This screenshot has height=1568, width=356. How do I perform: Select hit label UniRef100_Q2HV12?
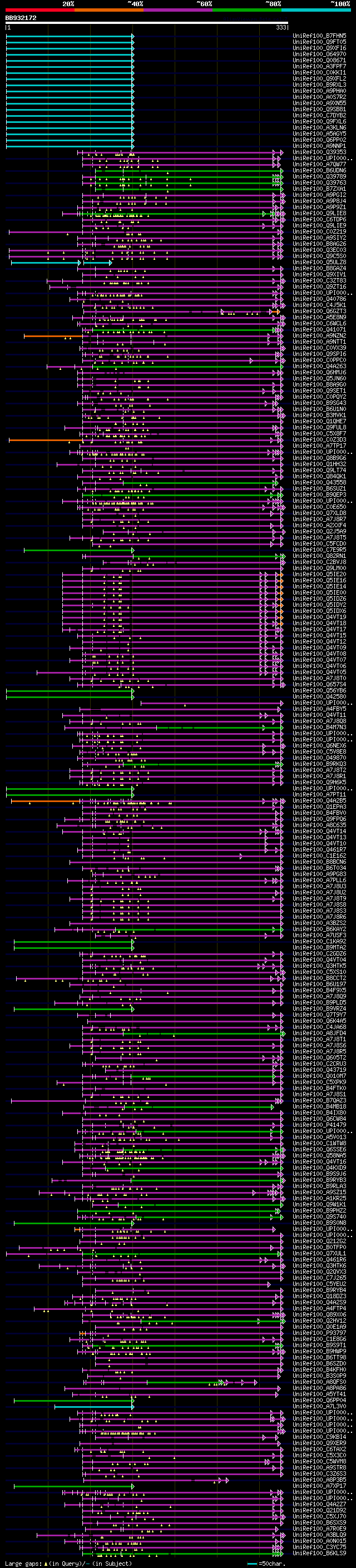coord(319,1320)
